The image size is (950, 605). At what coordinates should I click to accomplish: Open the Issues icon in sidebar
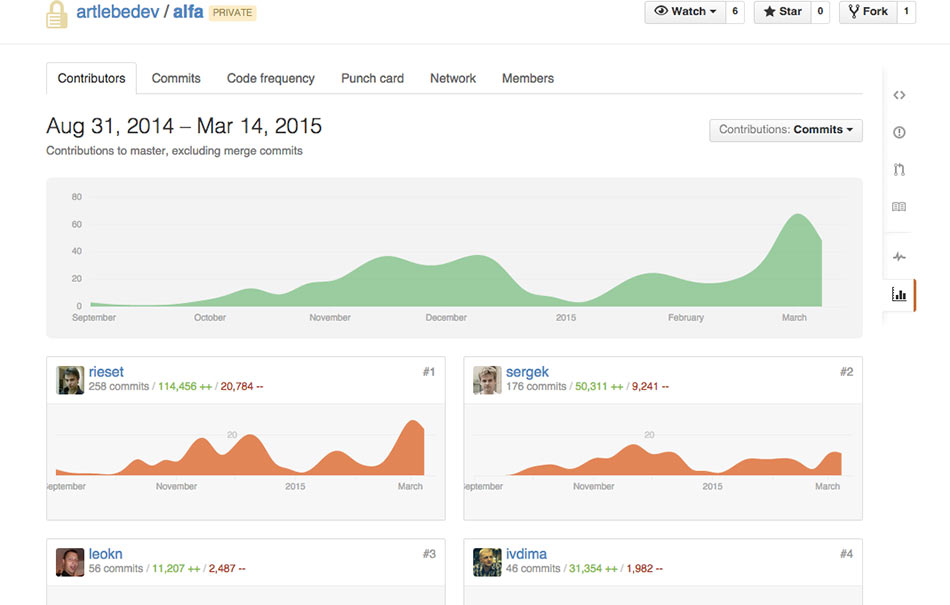(899, 132)
